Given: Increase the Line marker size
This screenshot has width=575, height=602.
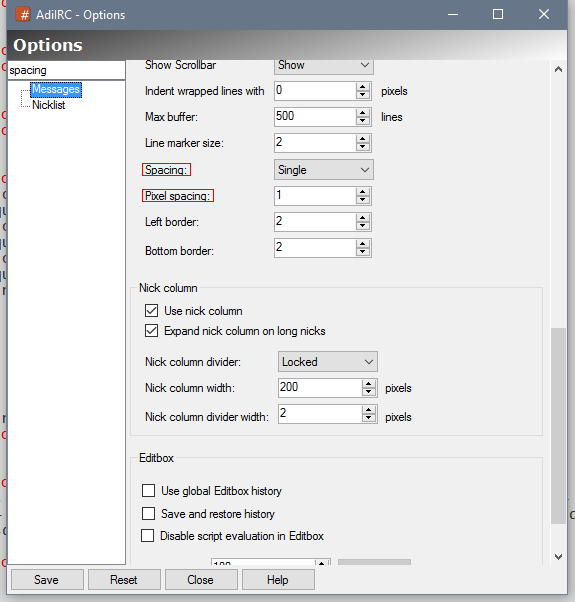Looking at the screenshot, I should (x=362, y=139).
